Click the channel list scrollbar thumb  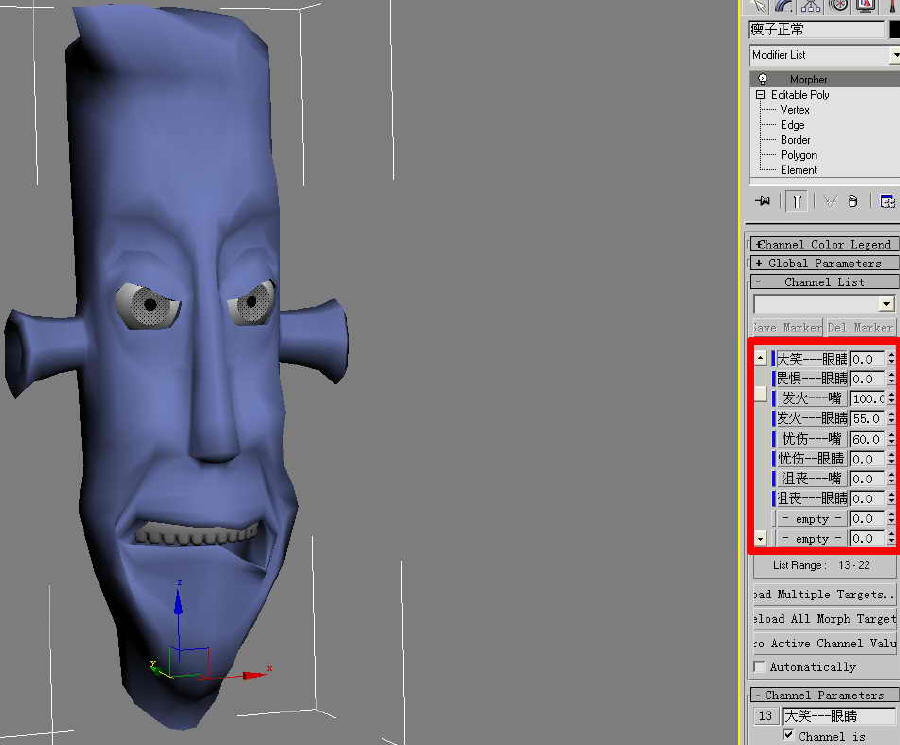[761, 393]
